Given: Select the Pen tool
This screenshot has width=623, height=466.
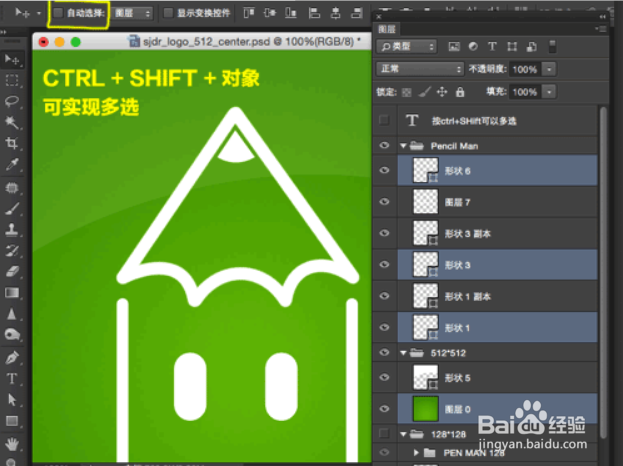Looking at the screenshot, I should tap(12, 358).
